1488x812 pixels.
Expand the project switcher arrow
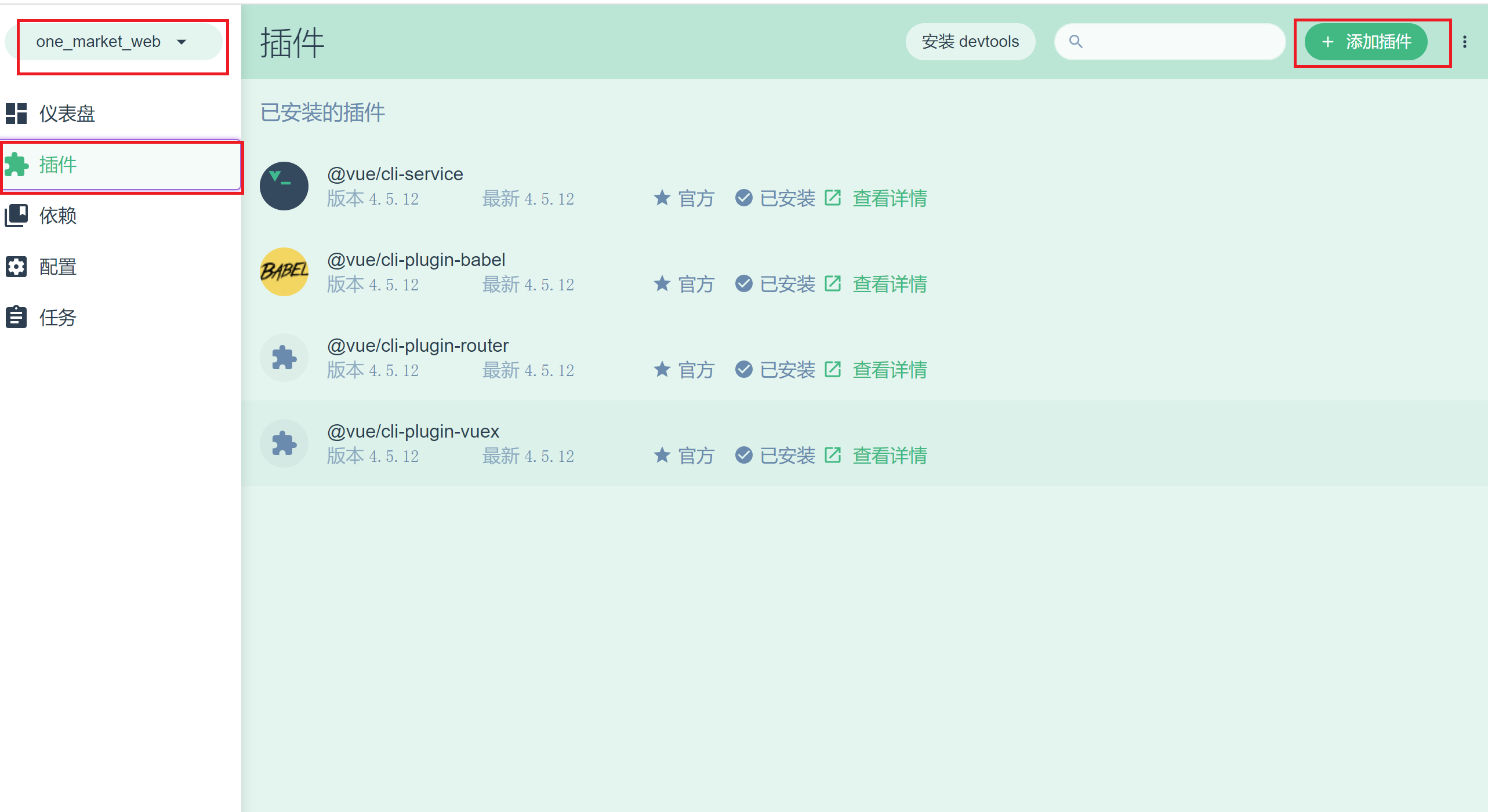(182, 42)
